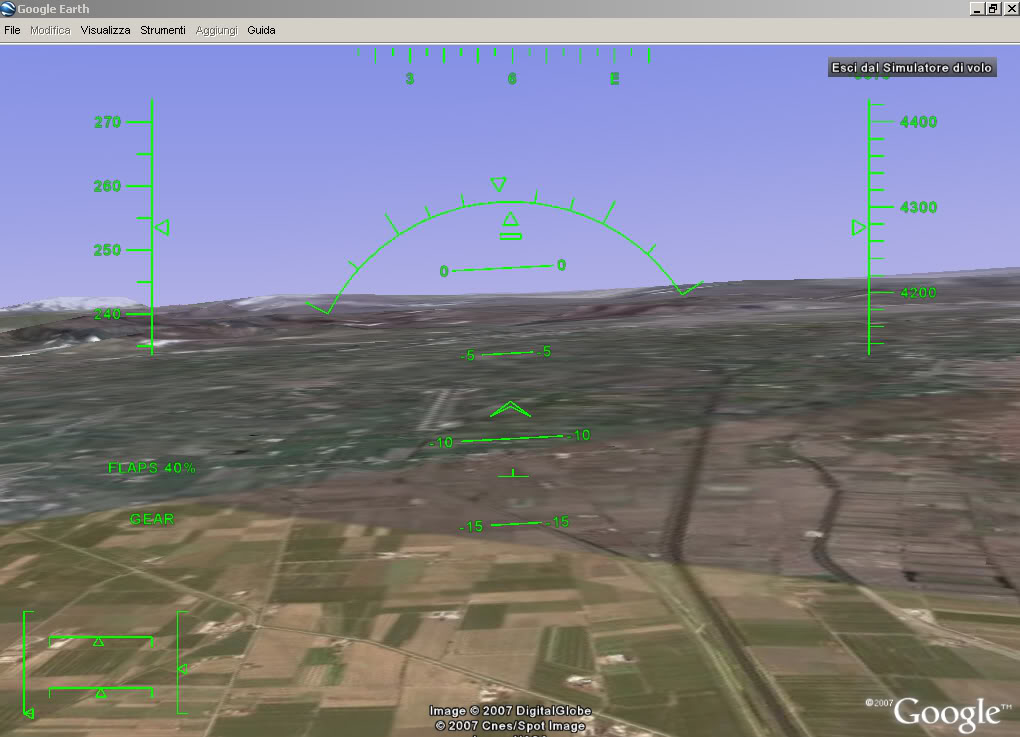This screenshot has height=737, width=1020.
Task: Click heading mark 6 on compass scale
Action: pos(512,79)
